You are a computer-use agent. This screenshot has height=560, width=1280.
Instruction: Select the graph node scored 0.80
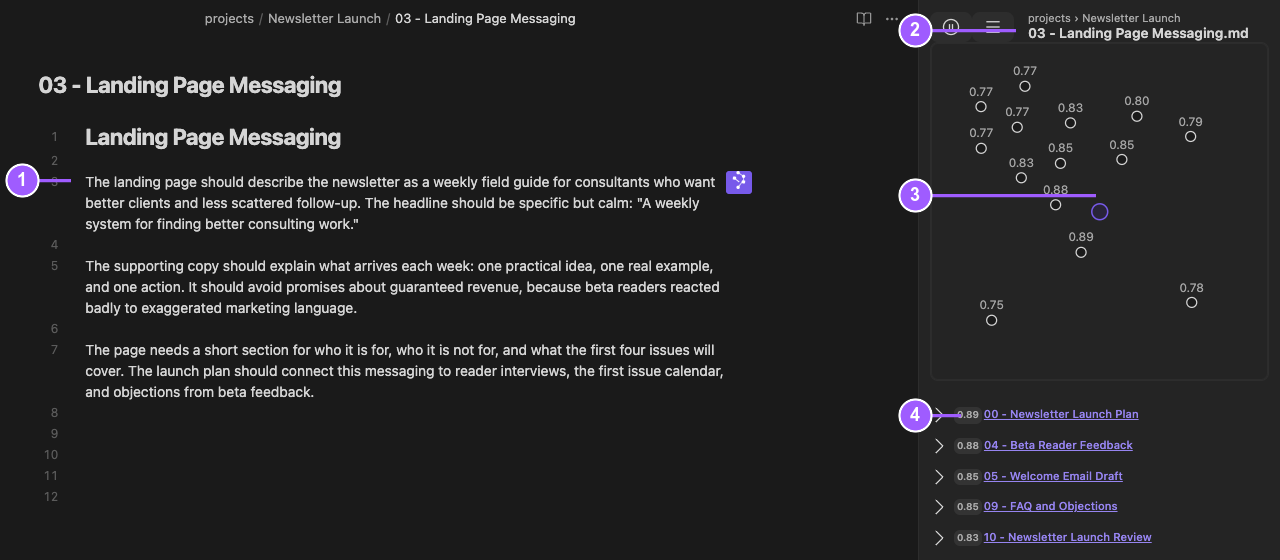tap(1137, 117)
